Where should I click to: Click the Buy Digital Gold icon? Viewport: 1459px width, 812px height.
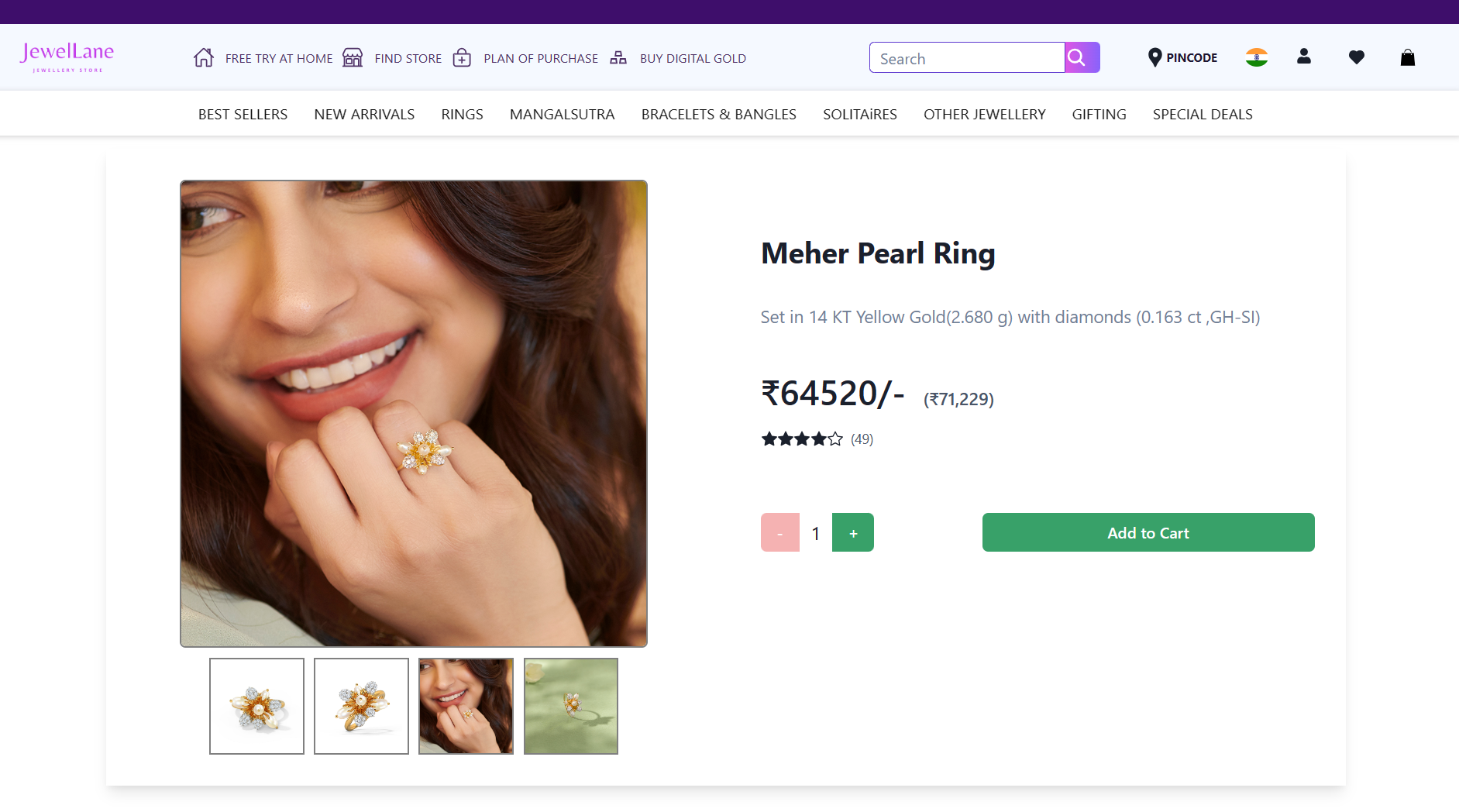click(x=618, y=57)
